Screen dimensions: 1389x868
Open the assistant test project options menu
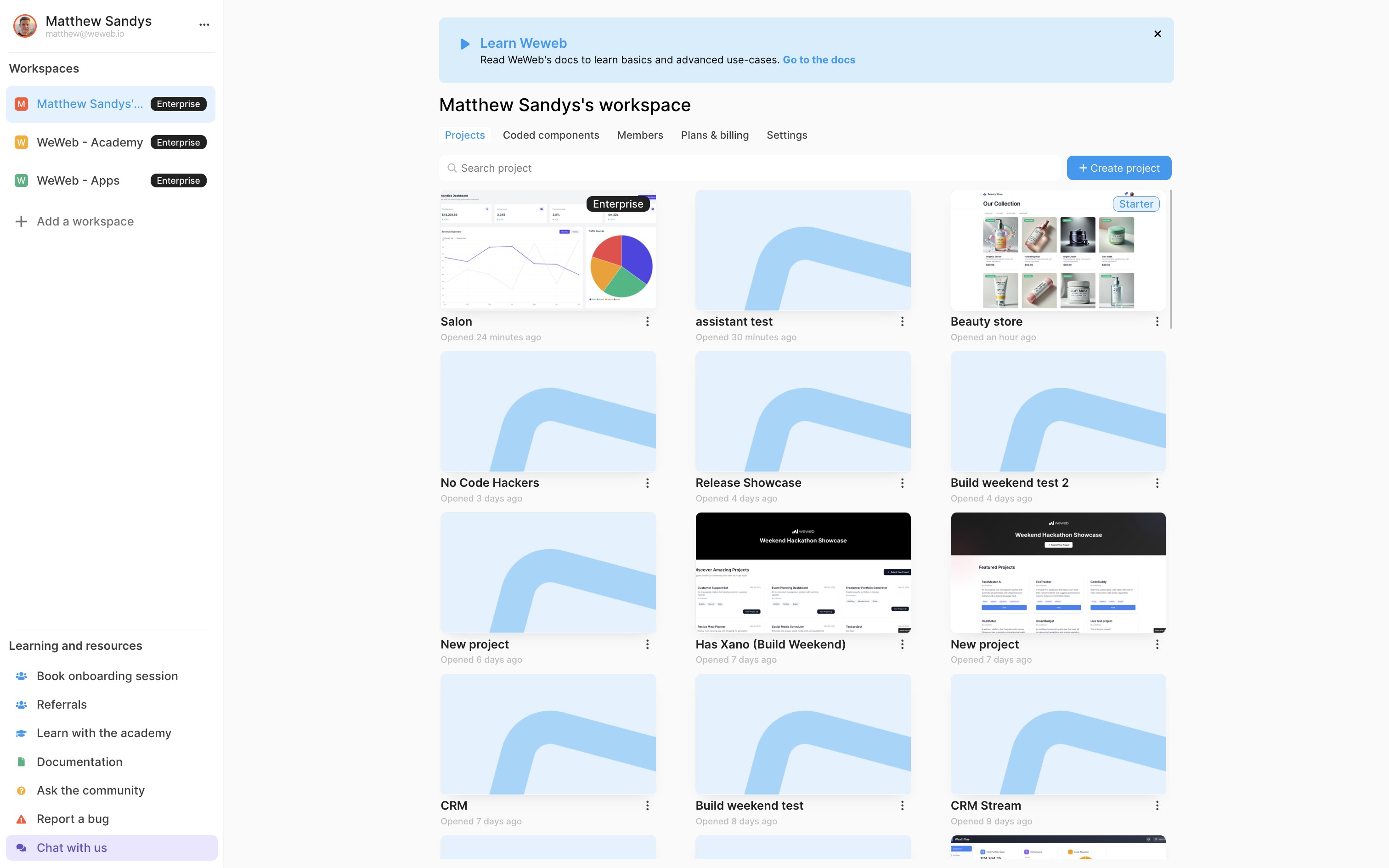pyautogui.click(x=902, y=321)
